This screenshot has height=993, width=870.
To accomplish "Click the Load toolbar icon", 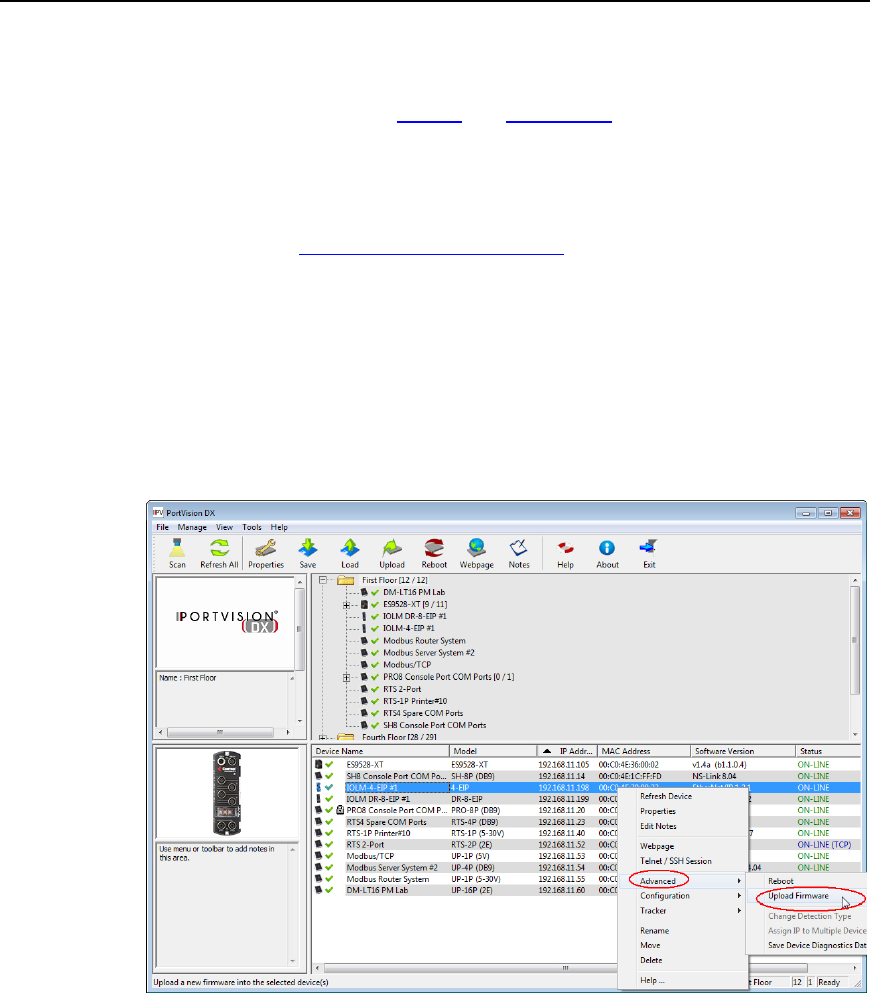I will click(350, 553).
